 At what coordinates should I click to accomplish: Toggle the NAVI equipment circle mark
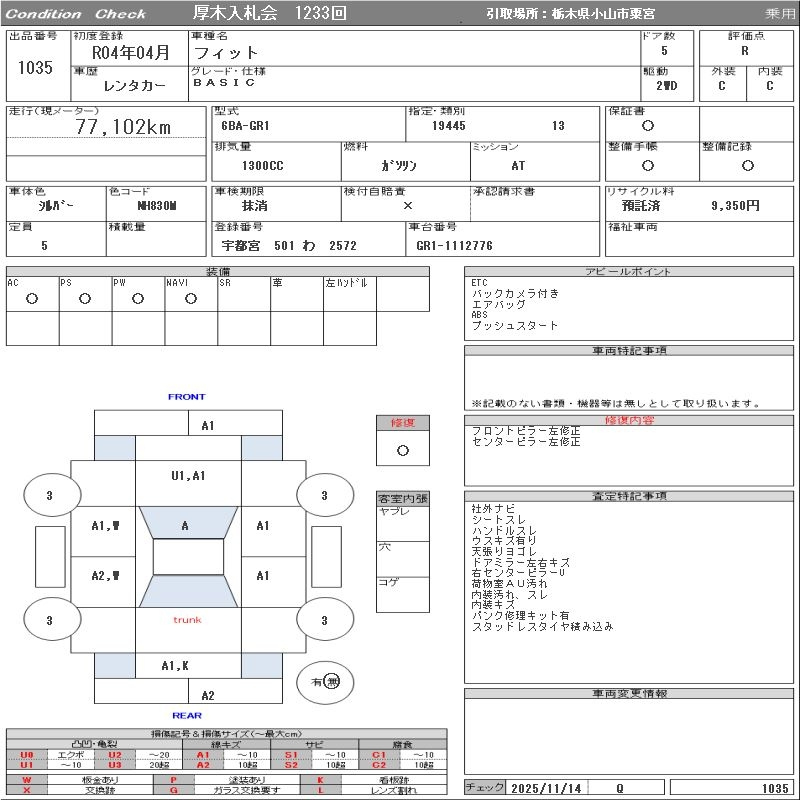coord(190,298)
